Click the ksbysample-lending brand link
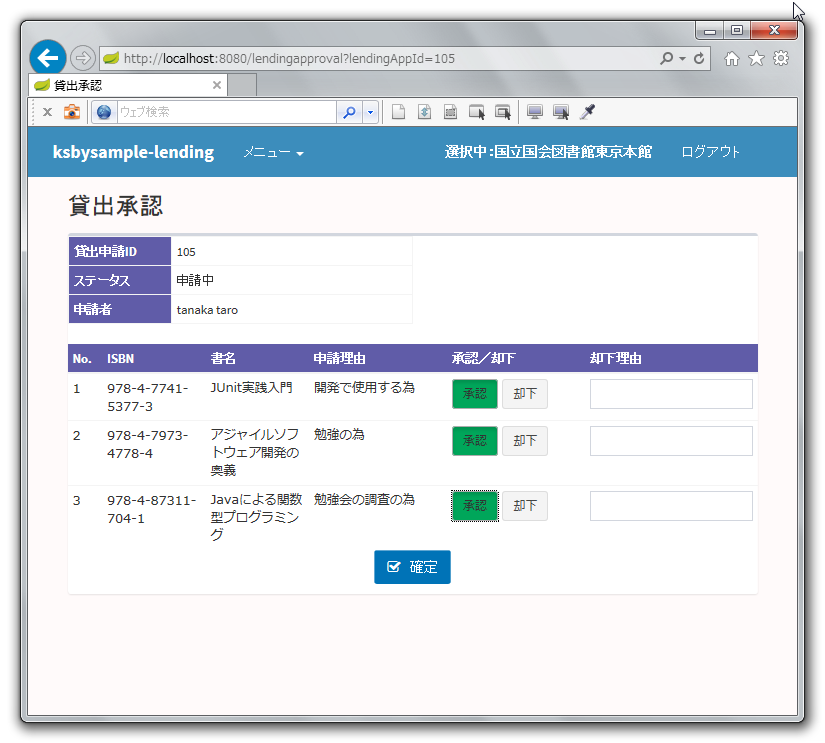 click(x=133, y=152)
